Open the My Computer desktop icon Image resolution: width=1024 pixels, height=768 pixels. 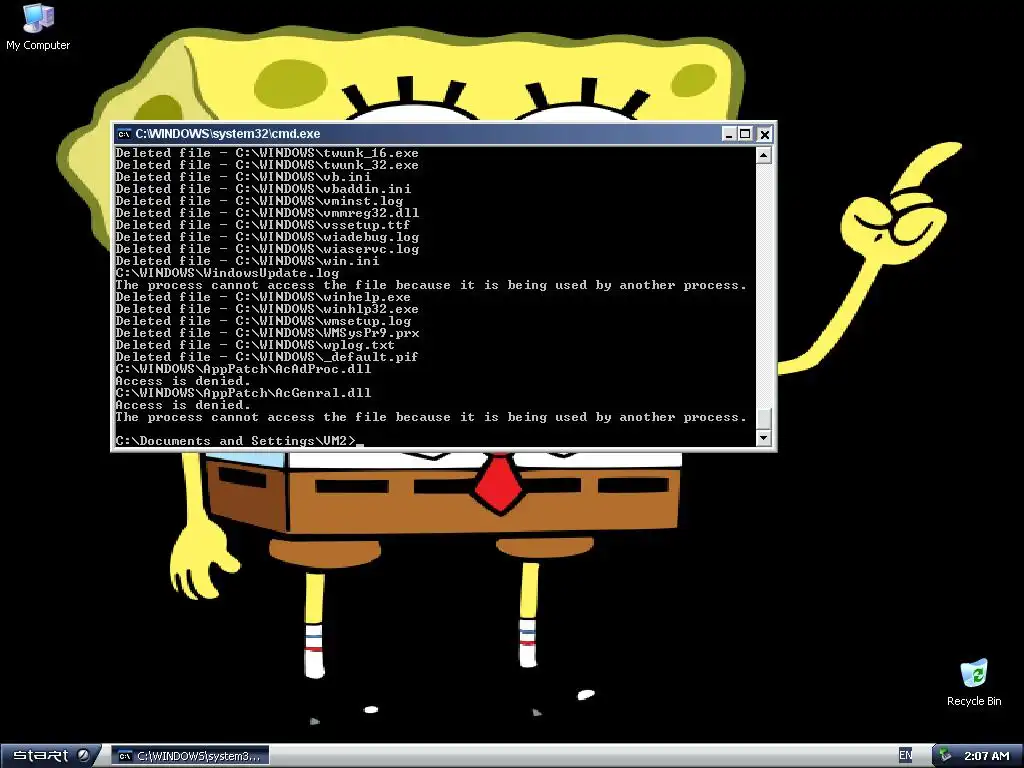(x=38, y=27)
